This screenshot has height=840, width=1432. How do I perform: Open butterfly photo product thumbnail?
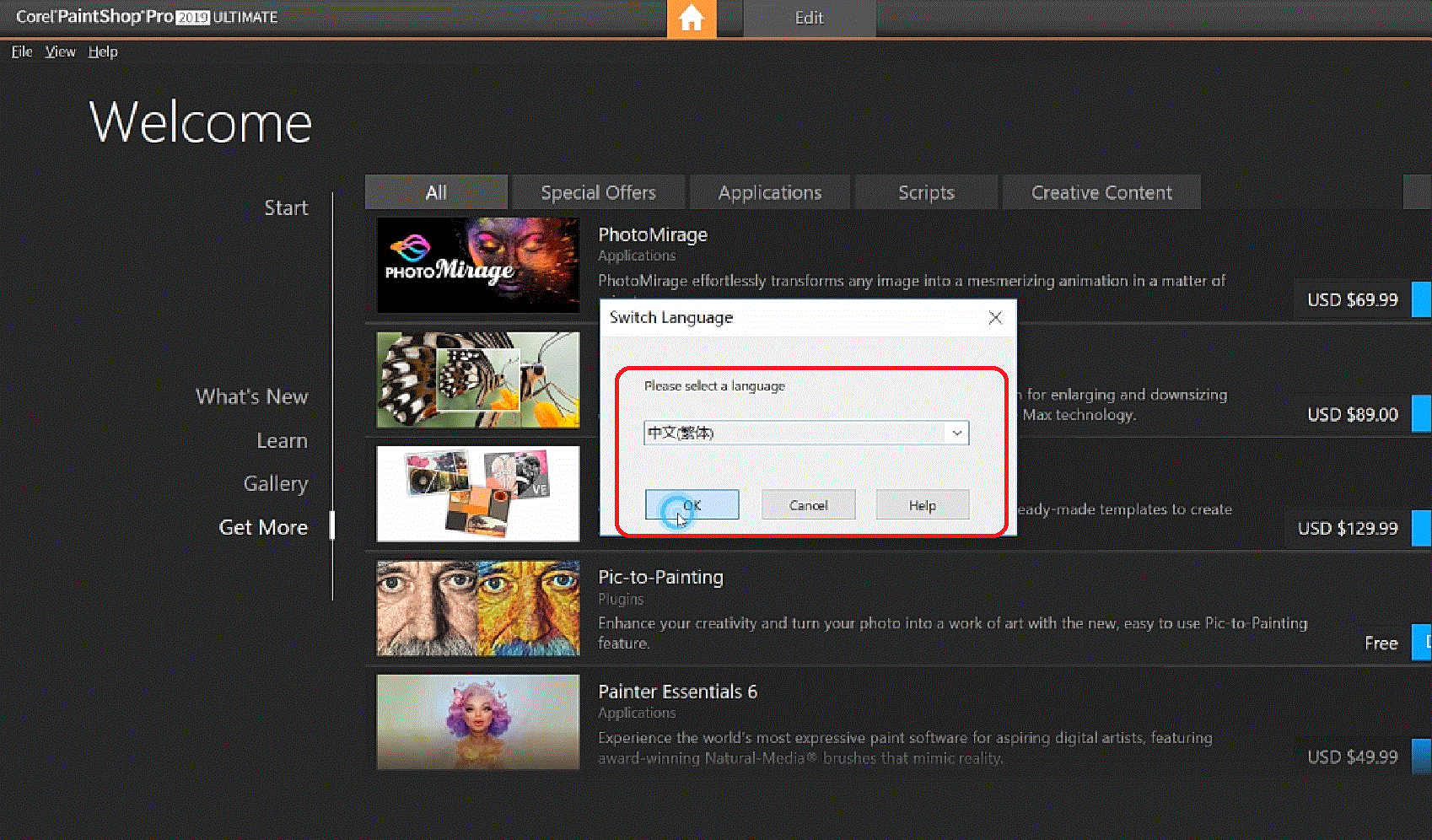478,380
